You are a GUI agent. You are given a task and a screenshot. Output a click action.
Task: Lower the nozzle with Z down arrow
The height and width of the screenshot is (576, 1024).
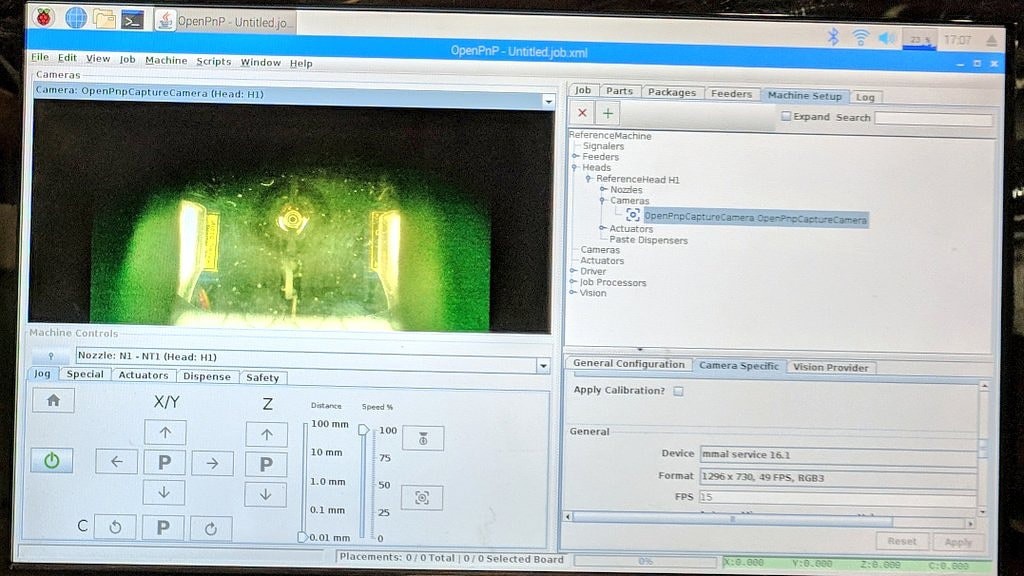(x=265, y=495)
